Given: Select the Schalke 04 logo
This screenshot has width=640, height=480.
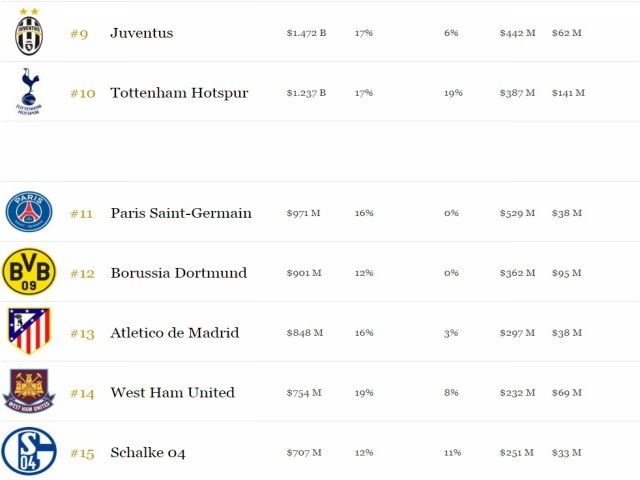Looking at the screenshot, I should tap(29, 451).
